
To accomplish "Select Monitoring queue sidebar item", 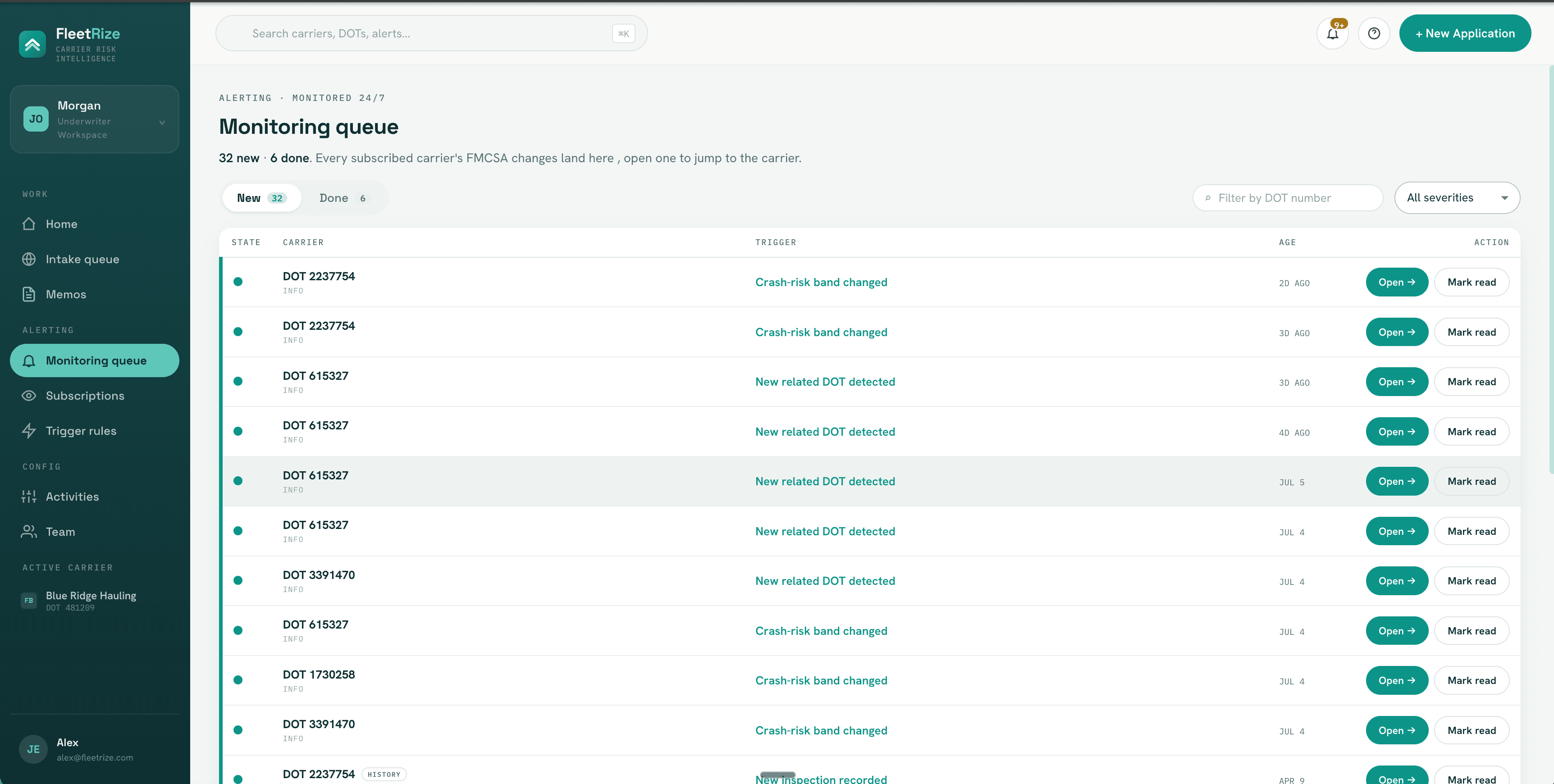I will (x=94, y=360).
